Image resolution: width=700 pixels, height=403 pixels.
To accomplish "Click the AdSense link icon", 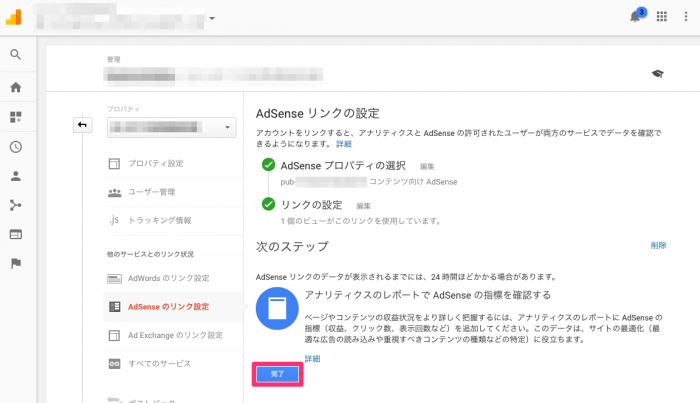I will [114, 307].
